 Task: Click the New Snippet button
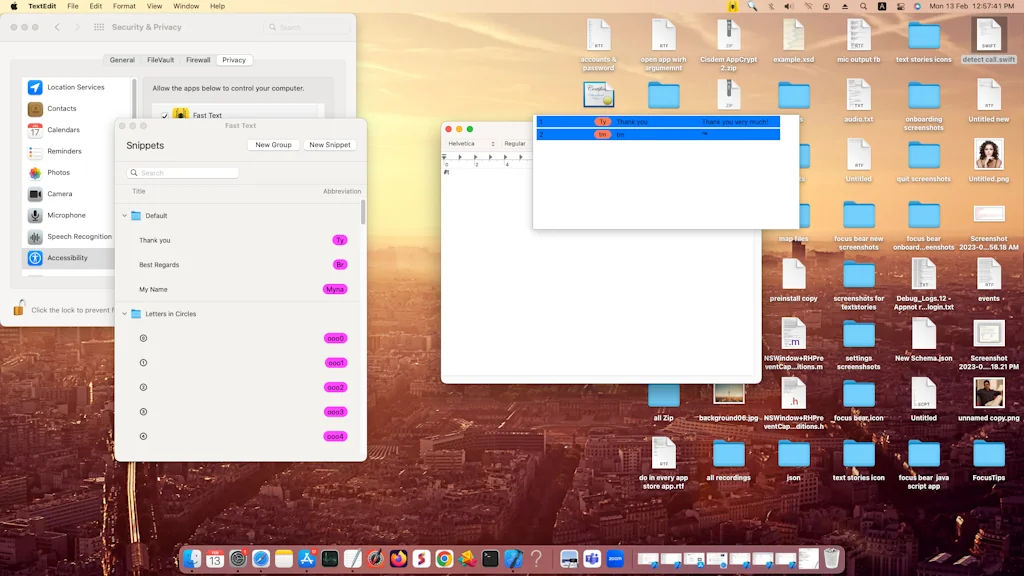tap(330, 144)
